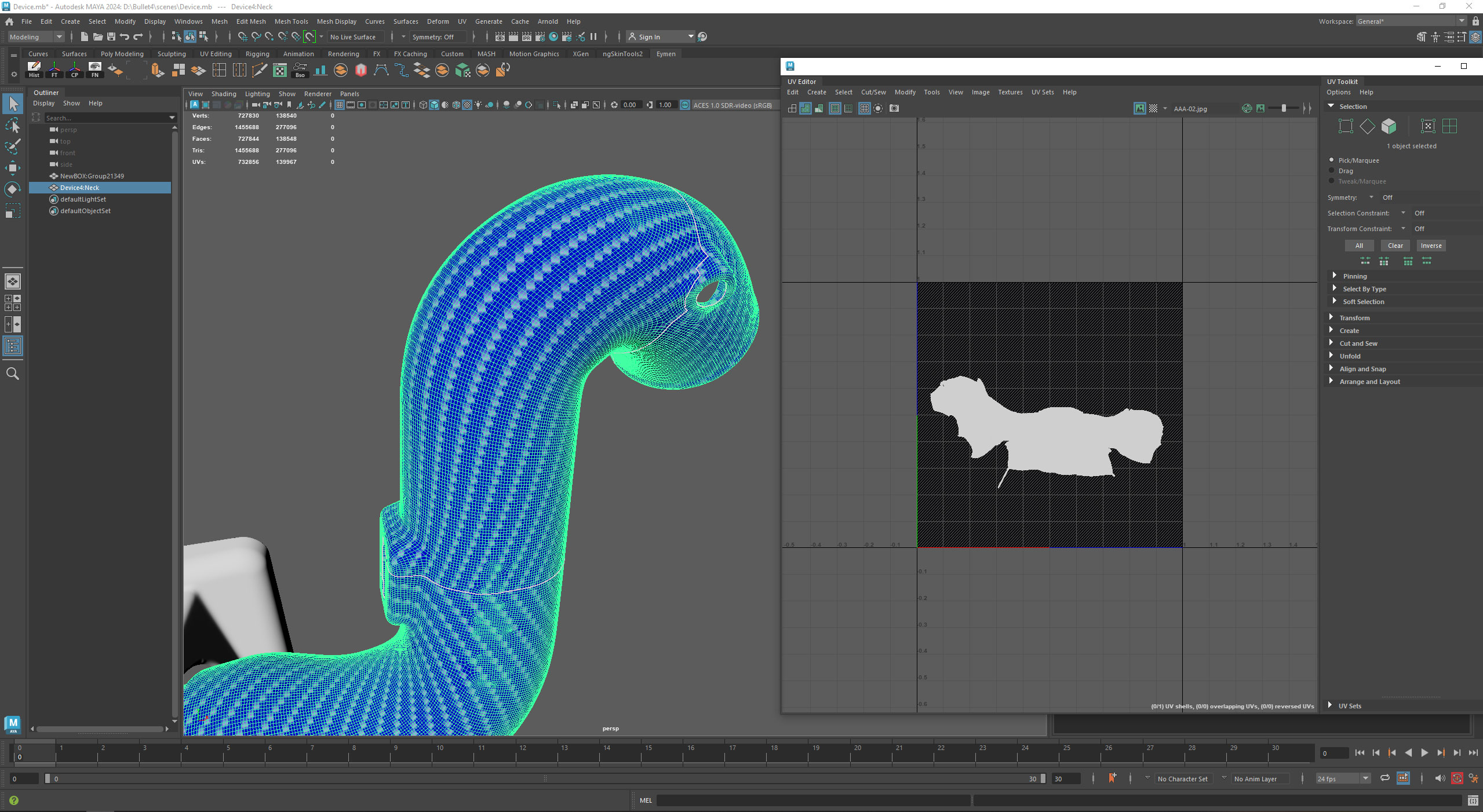Click the UV Editor snapshot camera icon
The height and width of the screenshot is (812, 1483).
pos(894,108)
